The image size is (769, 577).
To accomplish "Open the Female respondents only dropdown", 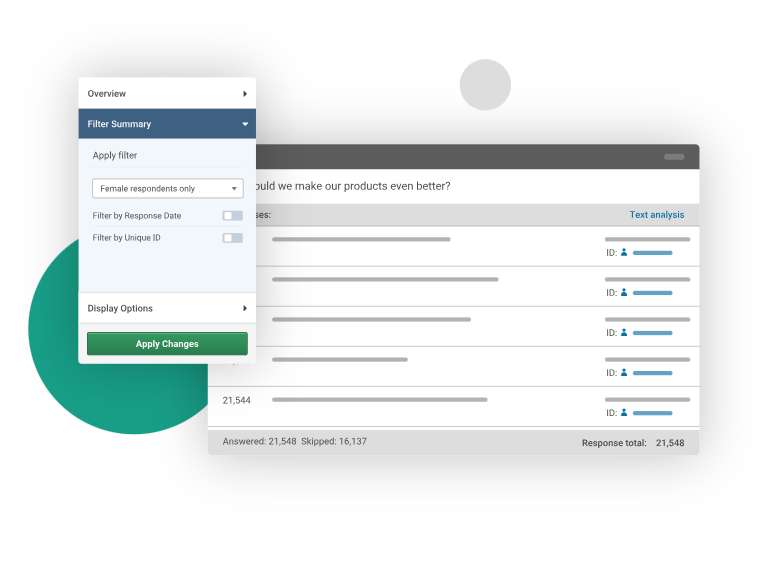I will [x=167, y=188].
